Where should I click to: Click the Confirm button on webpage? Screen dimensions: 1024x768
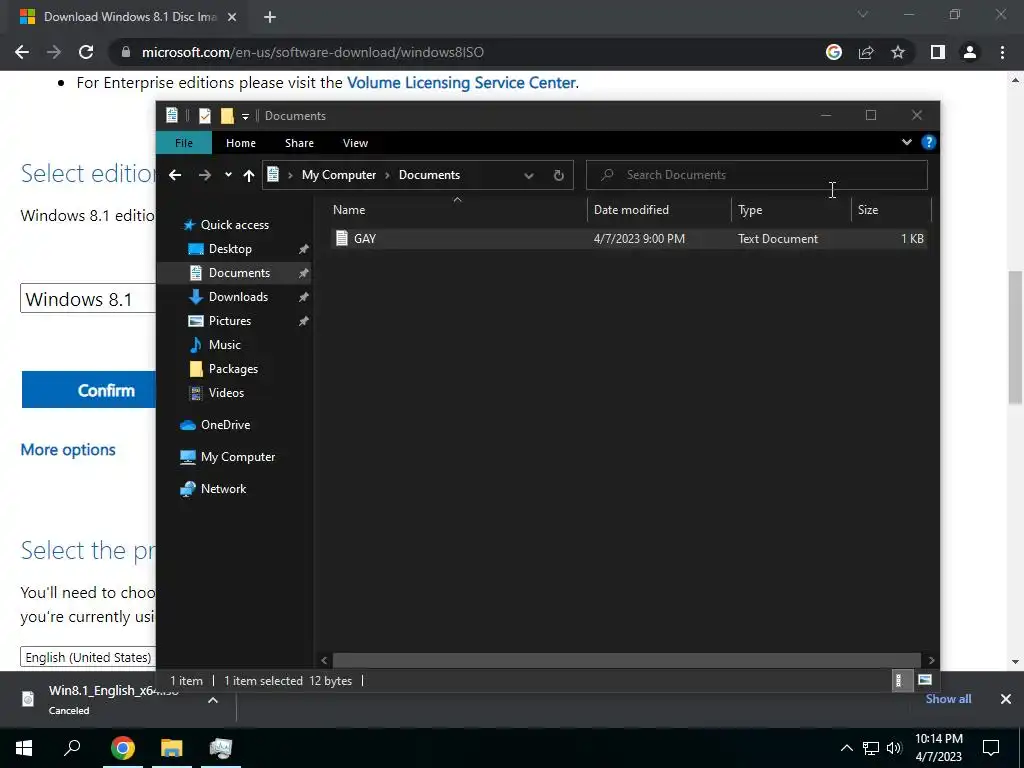click(x=88, y=390)
